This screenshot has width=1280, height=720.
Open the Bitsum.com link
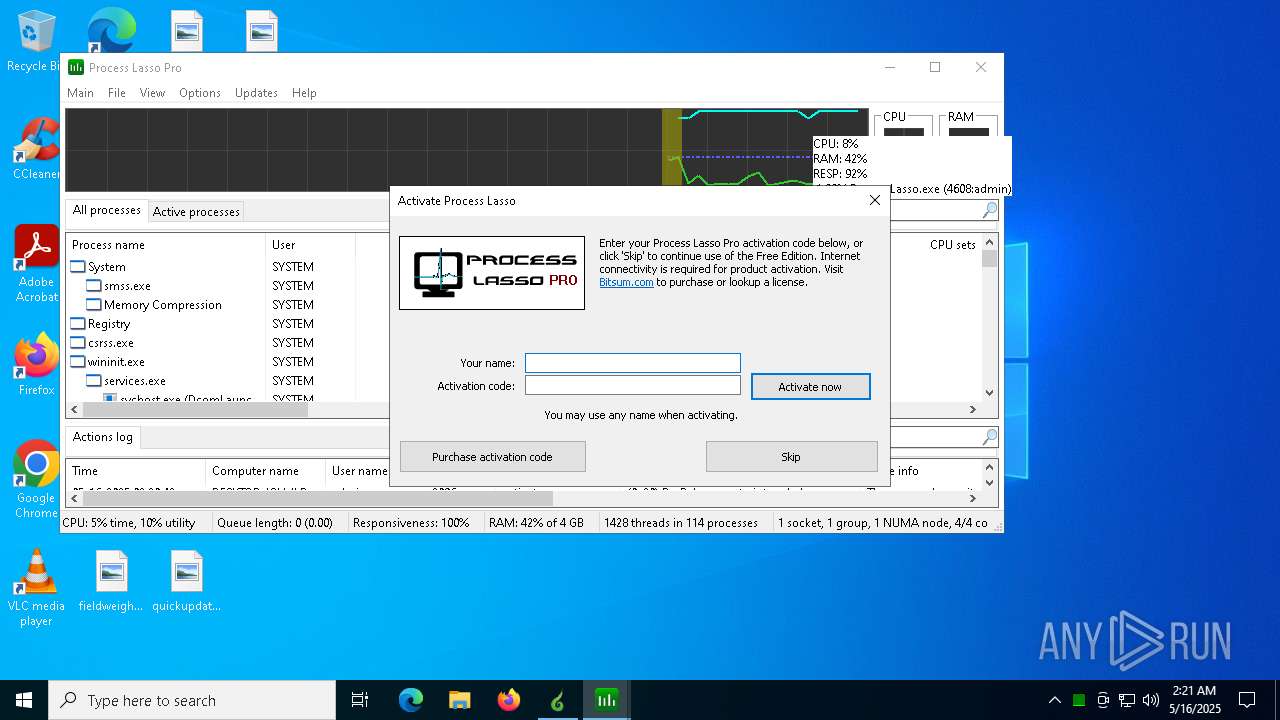coord(626,282)
